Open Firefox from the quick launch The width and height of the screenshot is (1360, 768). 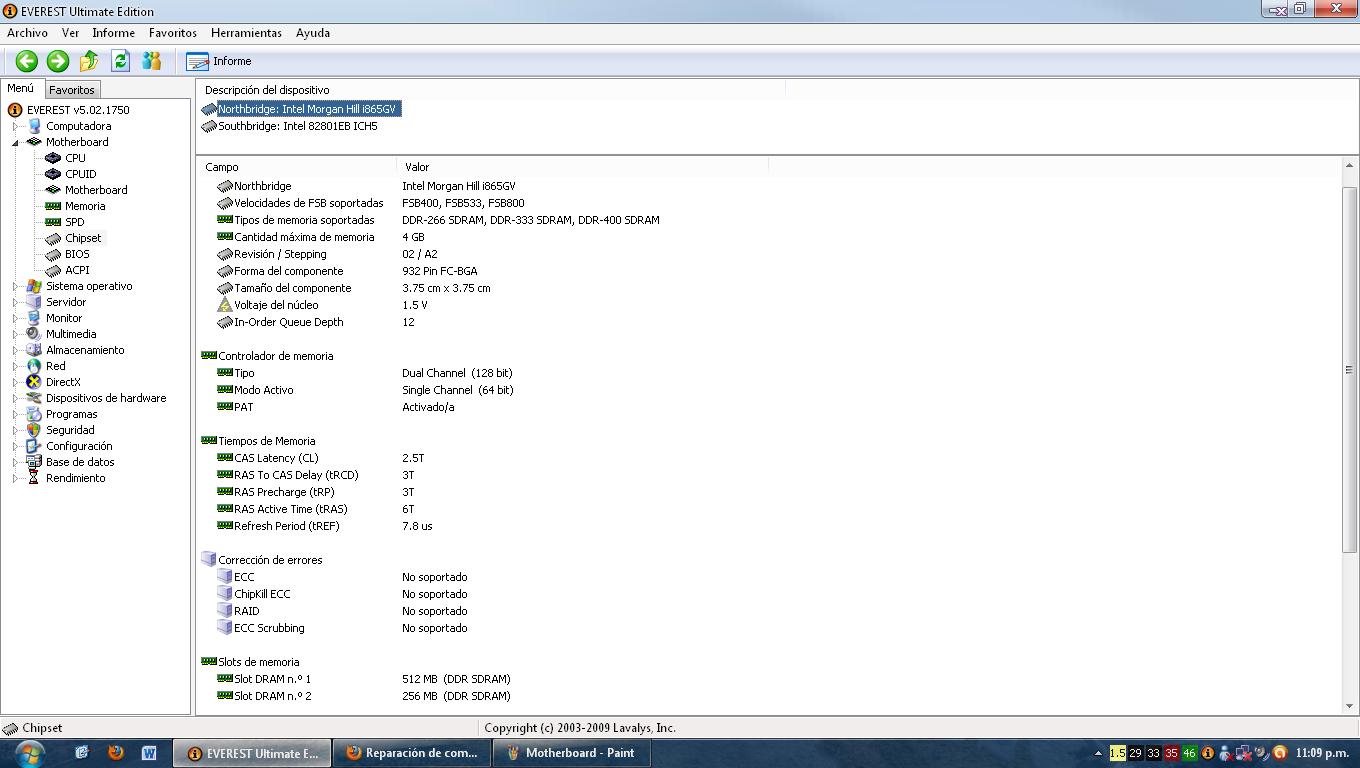116,753
